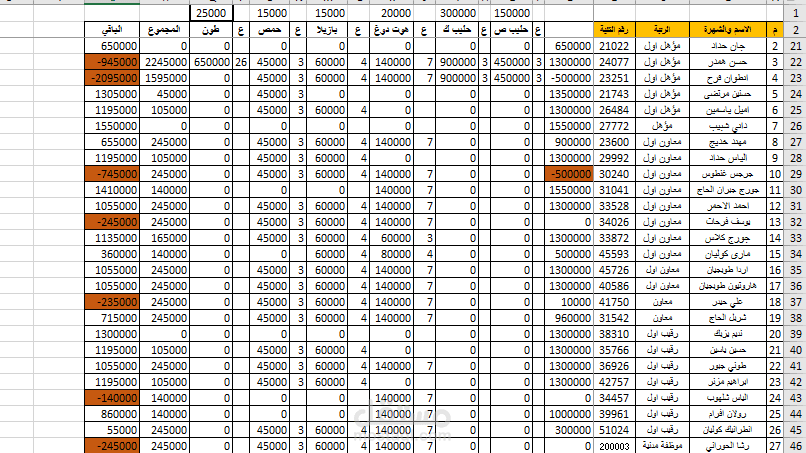Select the حمص header cell

(x=269, y=30)
